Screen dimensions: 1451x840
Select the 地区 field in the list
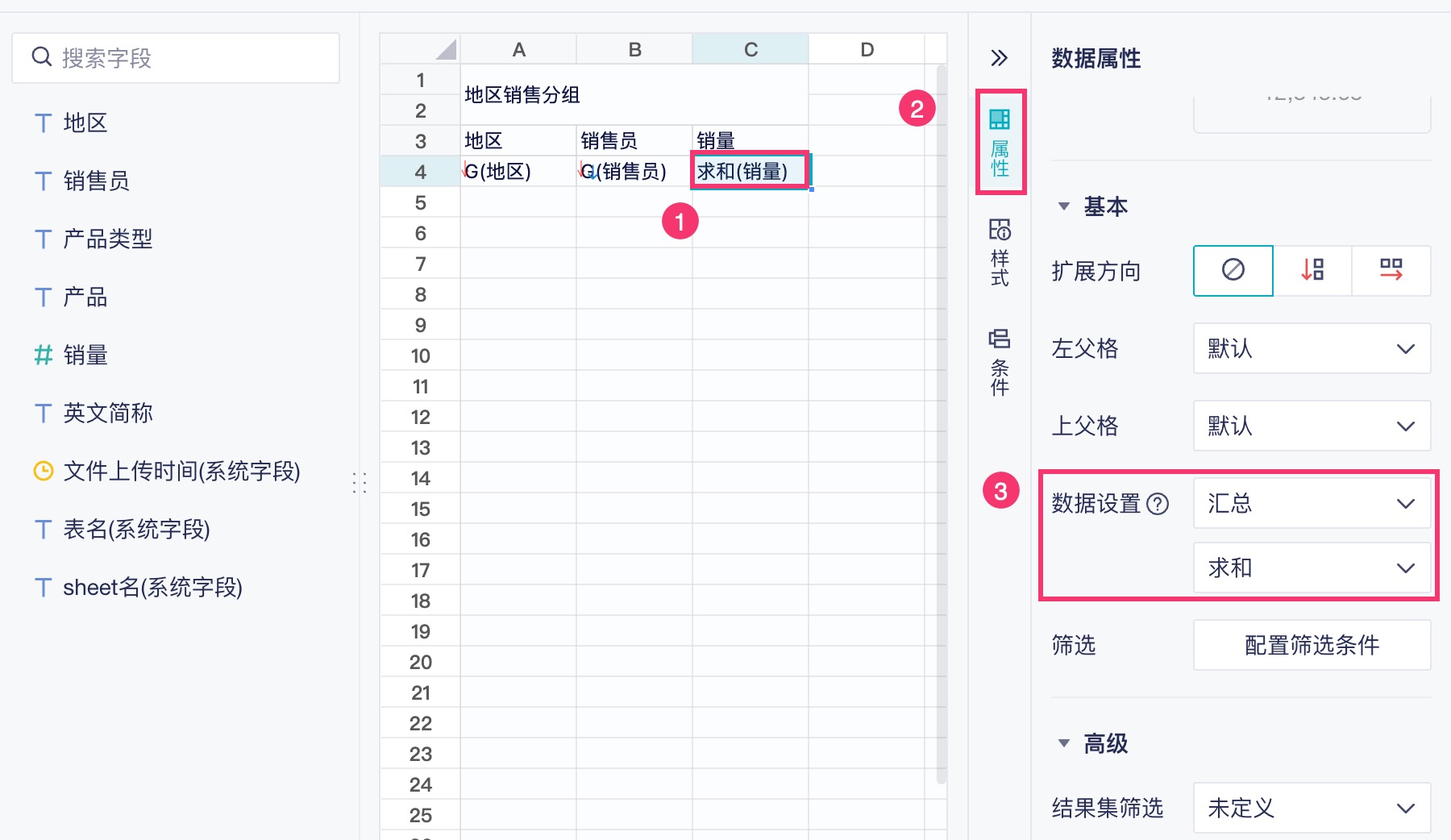tap(85, 123)
